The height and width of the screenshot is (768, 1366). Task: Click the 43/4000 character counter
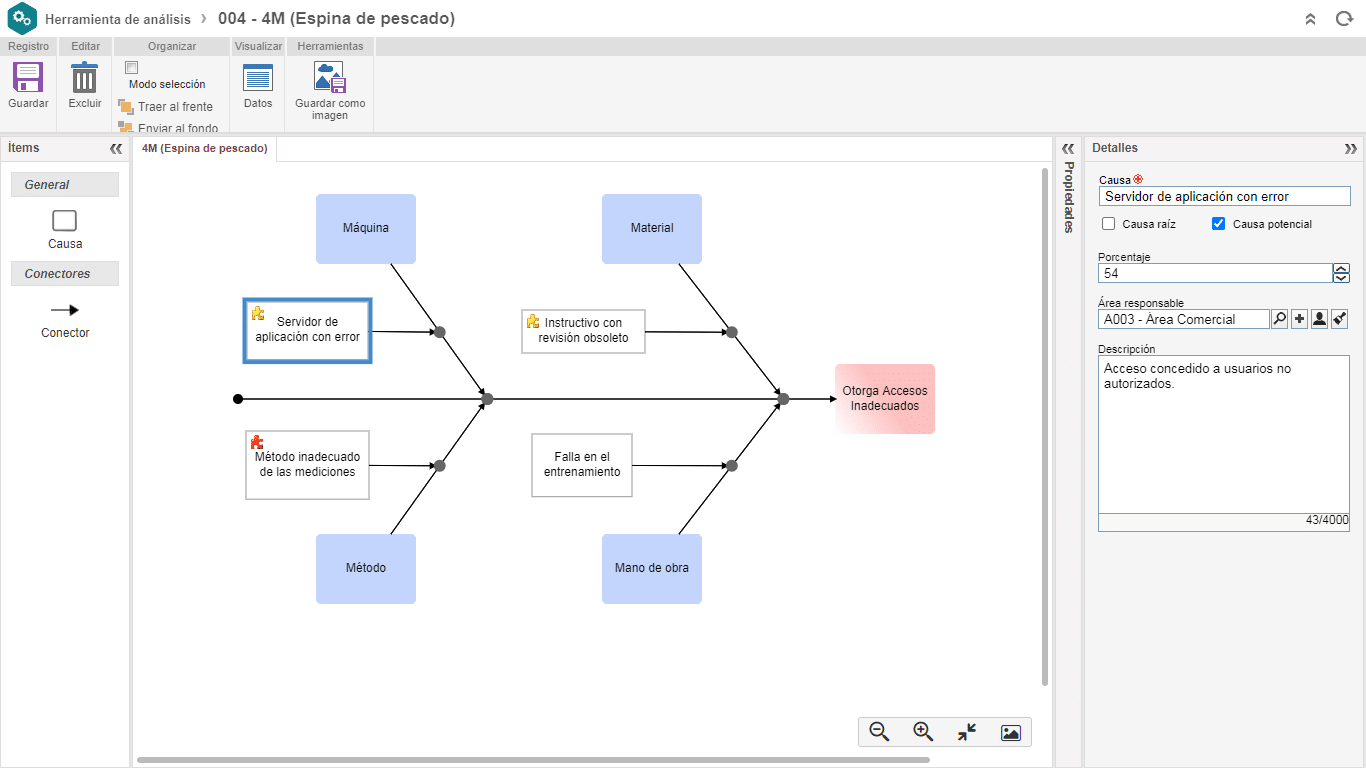(1327, 520)
